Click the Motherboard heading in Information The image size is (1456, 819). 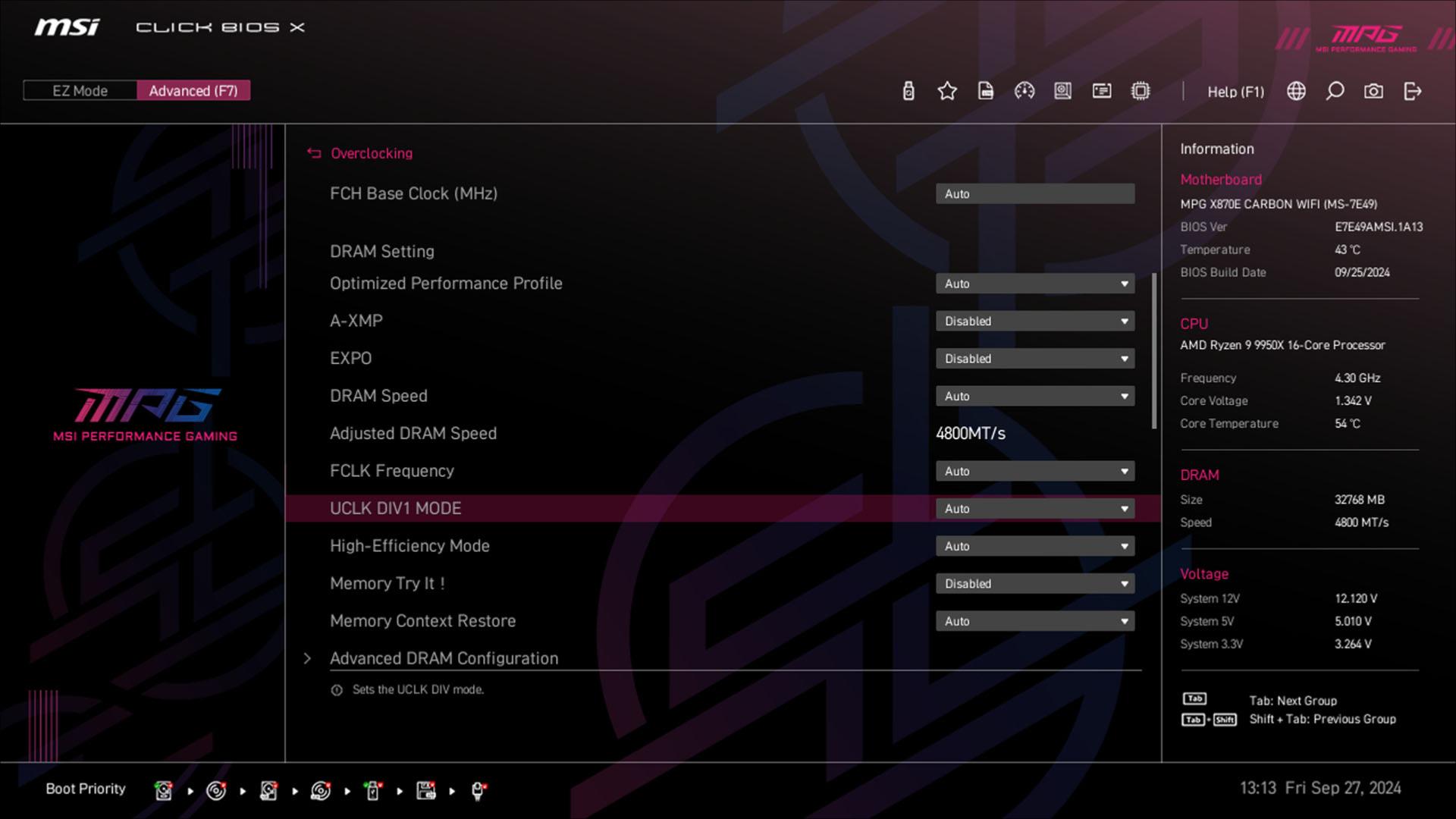coord(1221,180)
